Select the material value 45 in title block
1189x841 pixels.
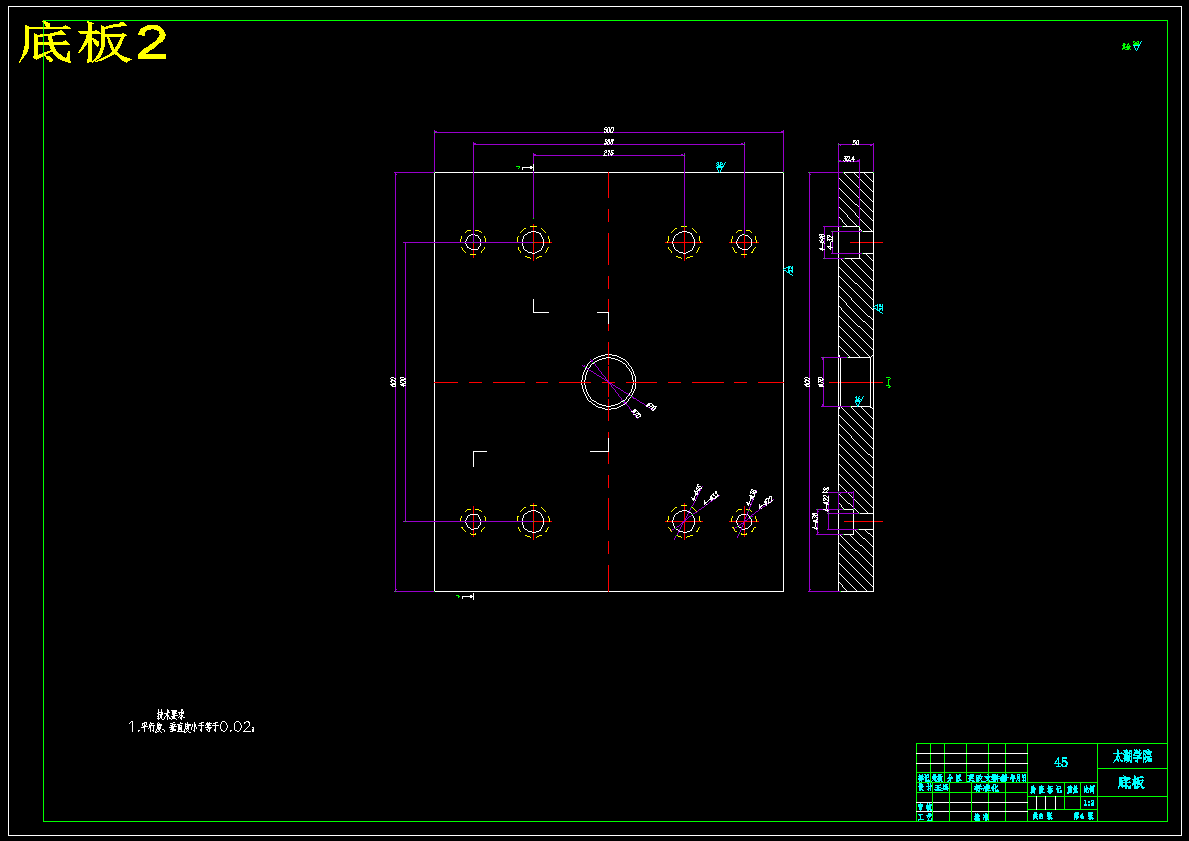(1061, 762)
